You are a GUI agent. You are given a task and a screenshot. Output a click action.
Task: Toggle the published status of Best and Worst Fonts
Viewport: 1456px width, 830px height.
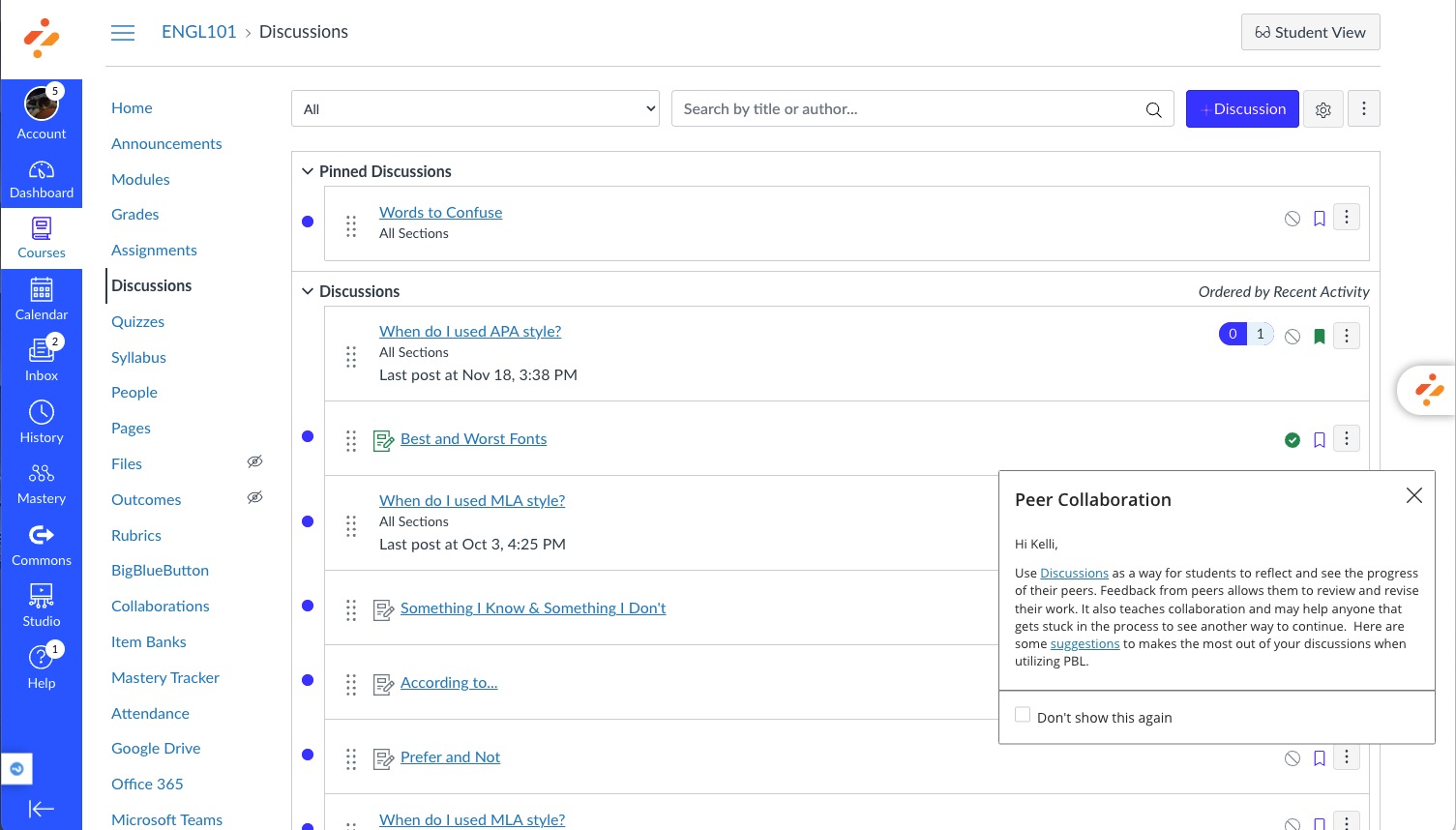click(x=1292, y=440)
